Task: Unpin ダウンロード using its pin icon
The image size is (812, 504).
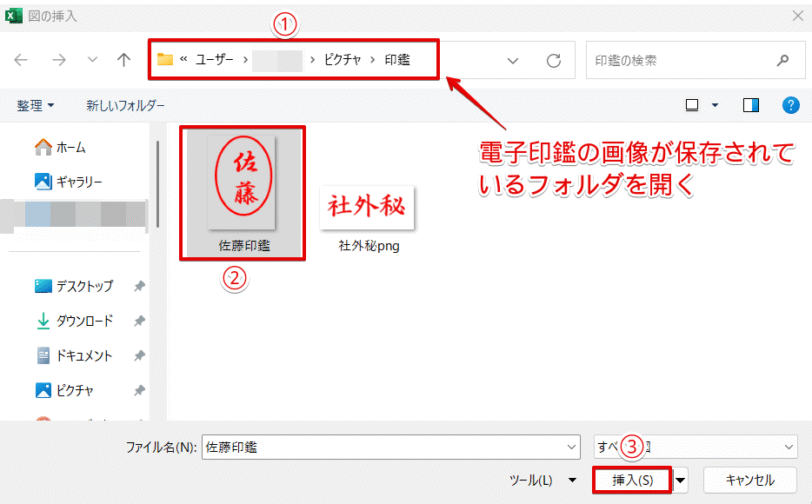Action: tap(139, 321)
